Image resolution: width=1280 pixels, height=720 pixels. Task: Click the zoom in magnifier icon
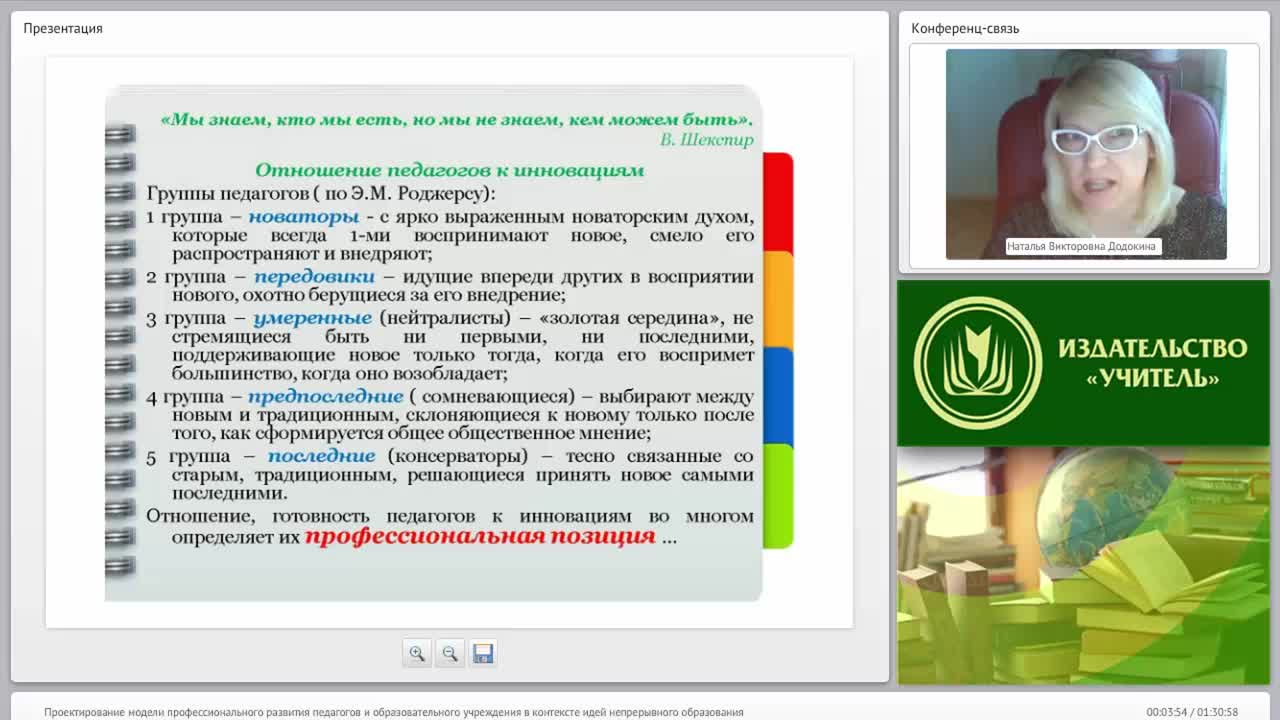pyautogui.click(x=417, y=653)
